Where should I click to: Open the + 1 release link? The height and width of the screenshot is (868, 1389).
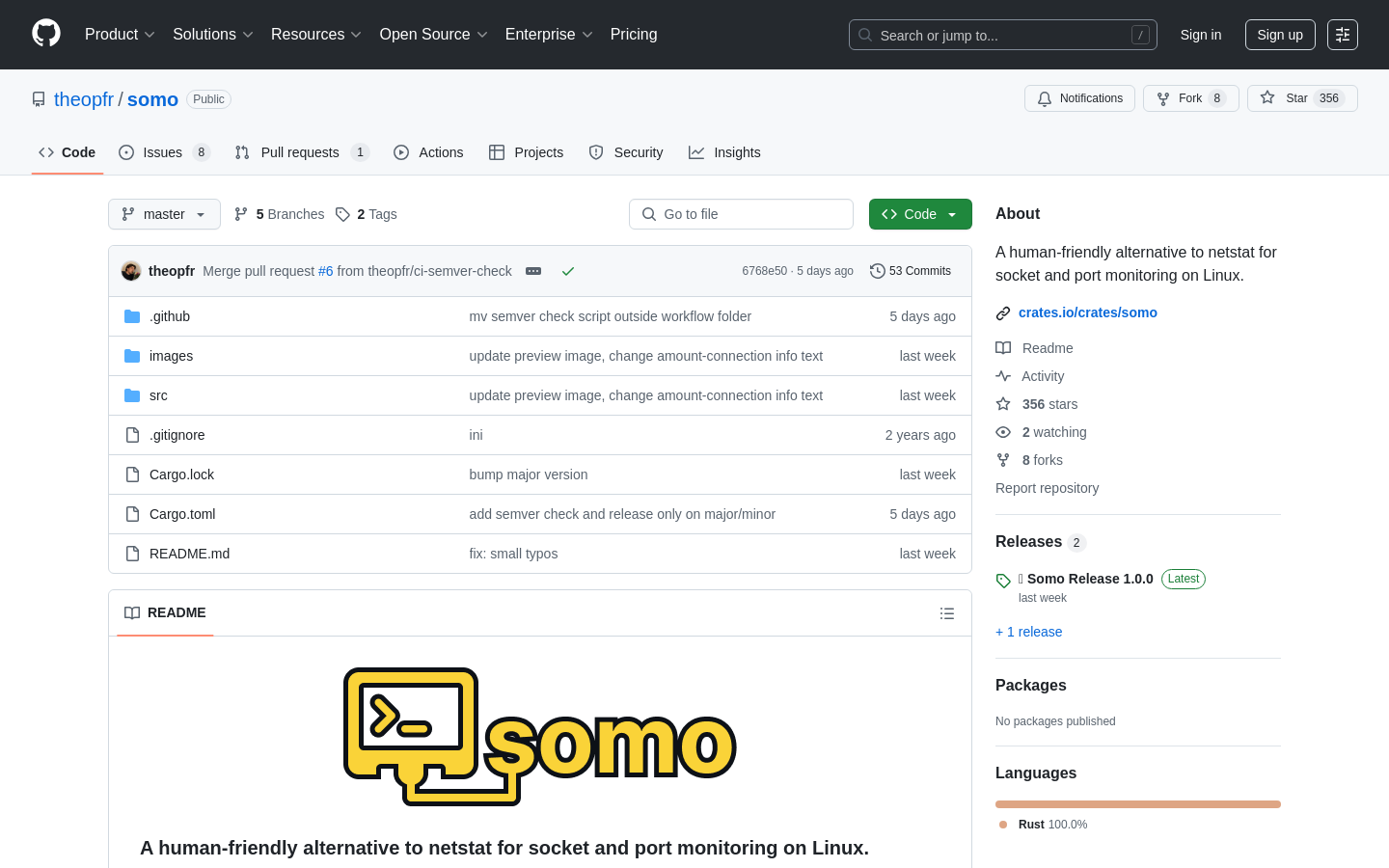click(x=1028, y=632)
